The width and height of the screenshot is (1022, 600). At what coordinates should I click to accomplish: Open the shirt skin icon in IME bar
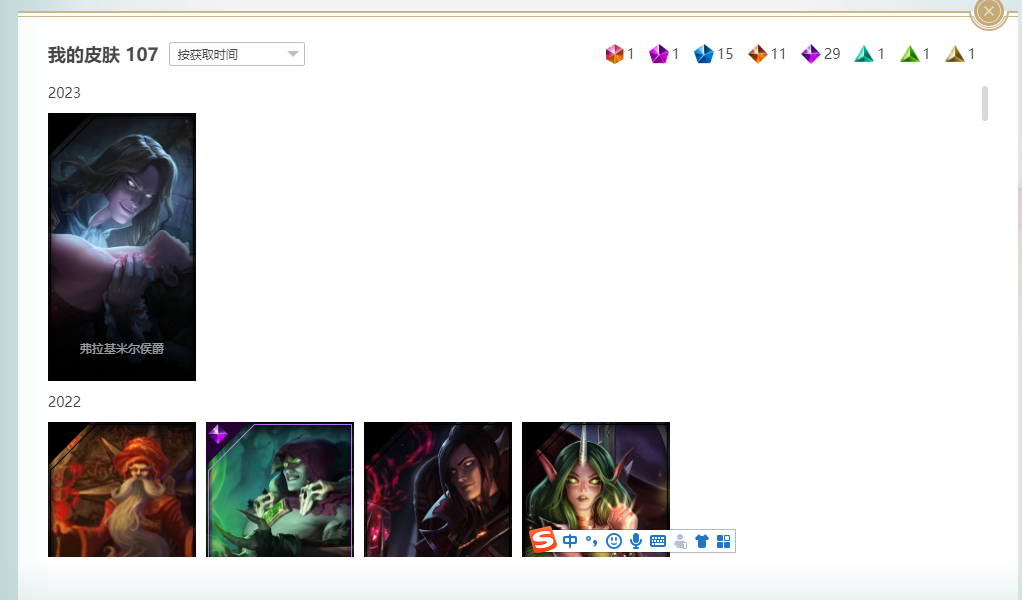click(702, 541)
